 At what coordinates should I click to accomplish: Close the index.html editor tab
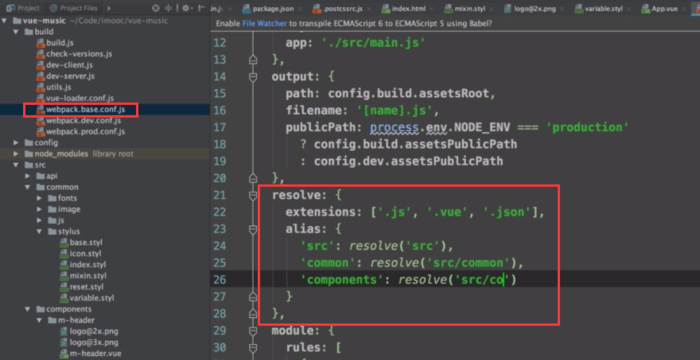(x=432, y=9)
